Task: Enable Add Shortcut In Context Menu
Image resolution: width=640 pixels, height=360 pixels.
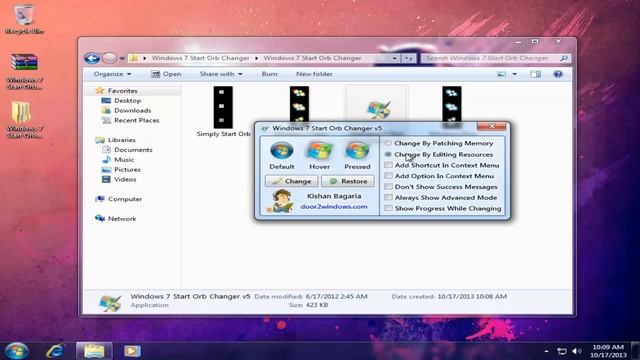Action: point(442,165)
